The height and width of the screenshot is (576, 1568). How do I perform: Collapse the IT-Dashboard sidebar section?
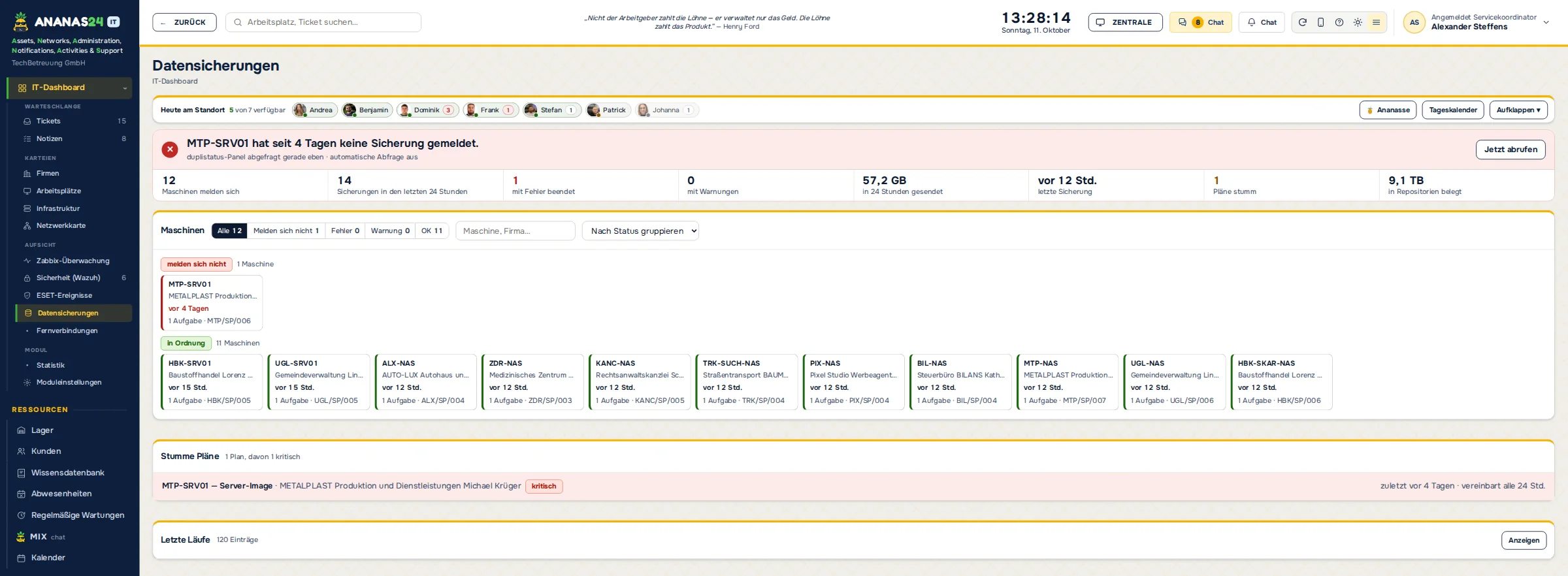125,88
